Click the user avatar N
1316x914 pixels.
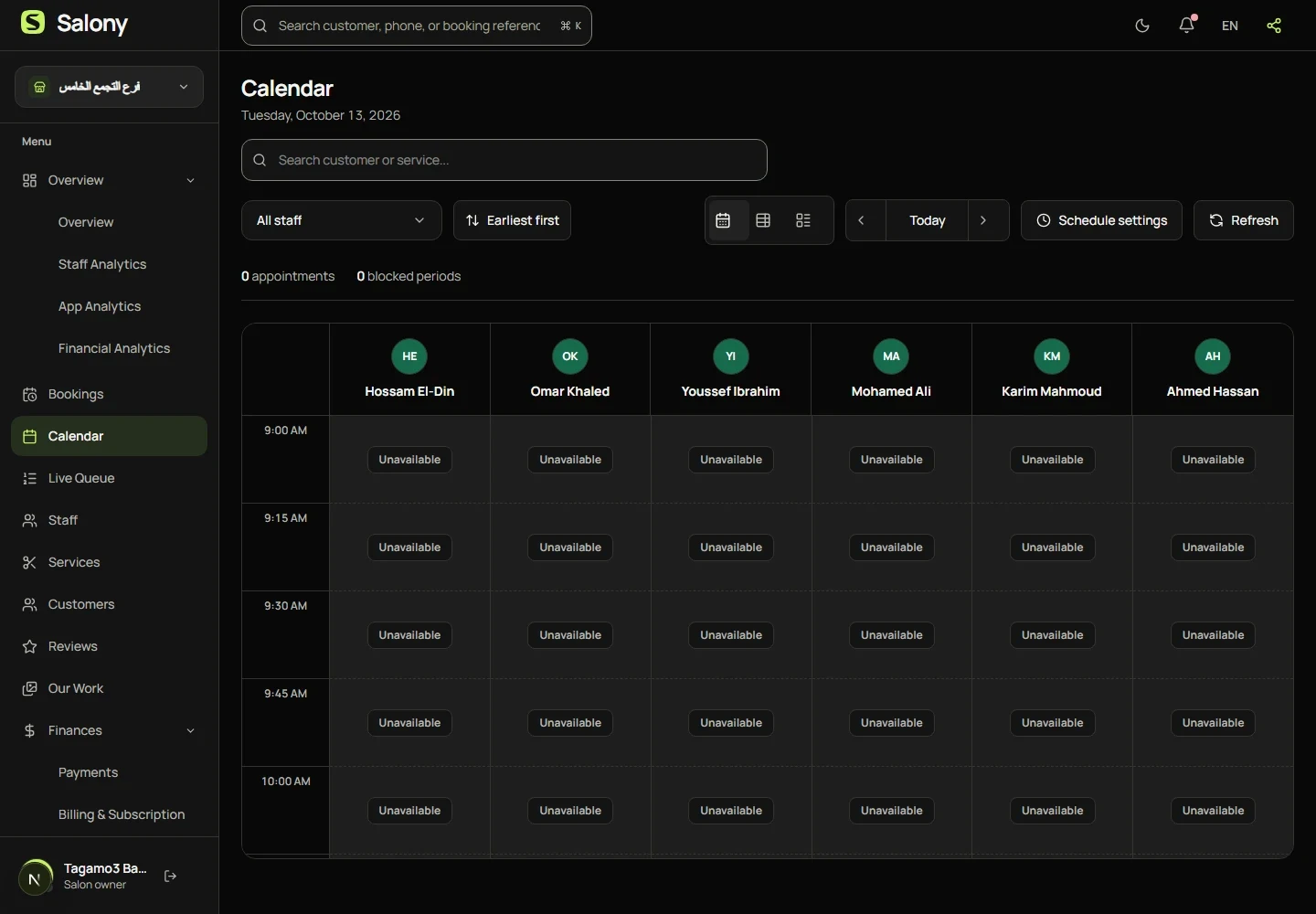pyautogui.click(x=35, y=878)
